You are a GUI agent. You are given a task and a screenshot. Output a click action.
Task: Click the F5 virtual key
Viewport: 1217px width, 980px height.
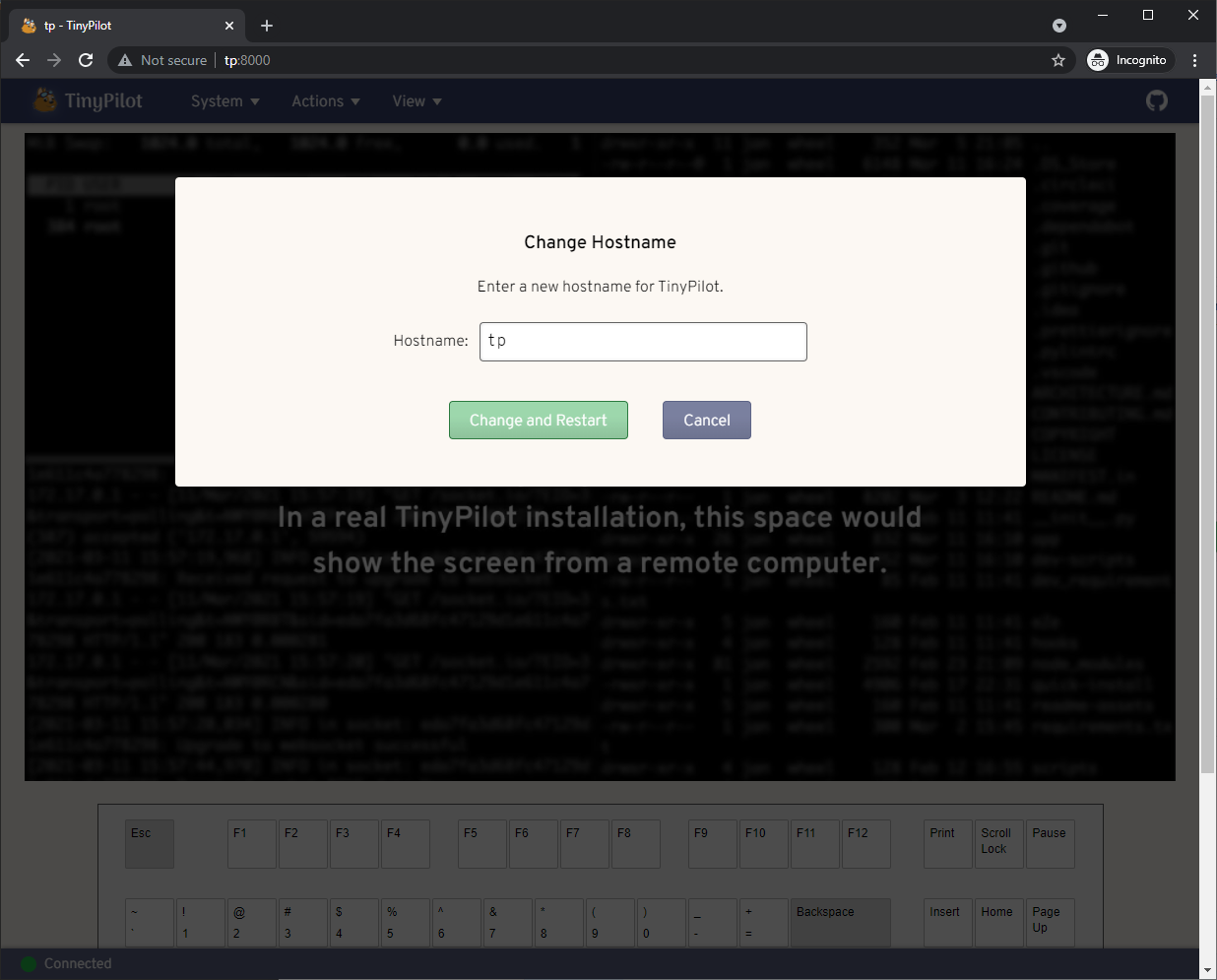[482, 844]
